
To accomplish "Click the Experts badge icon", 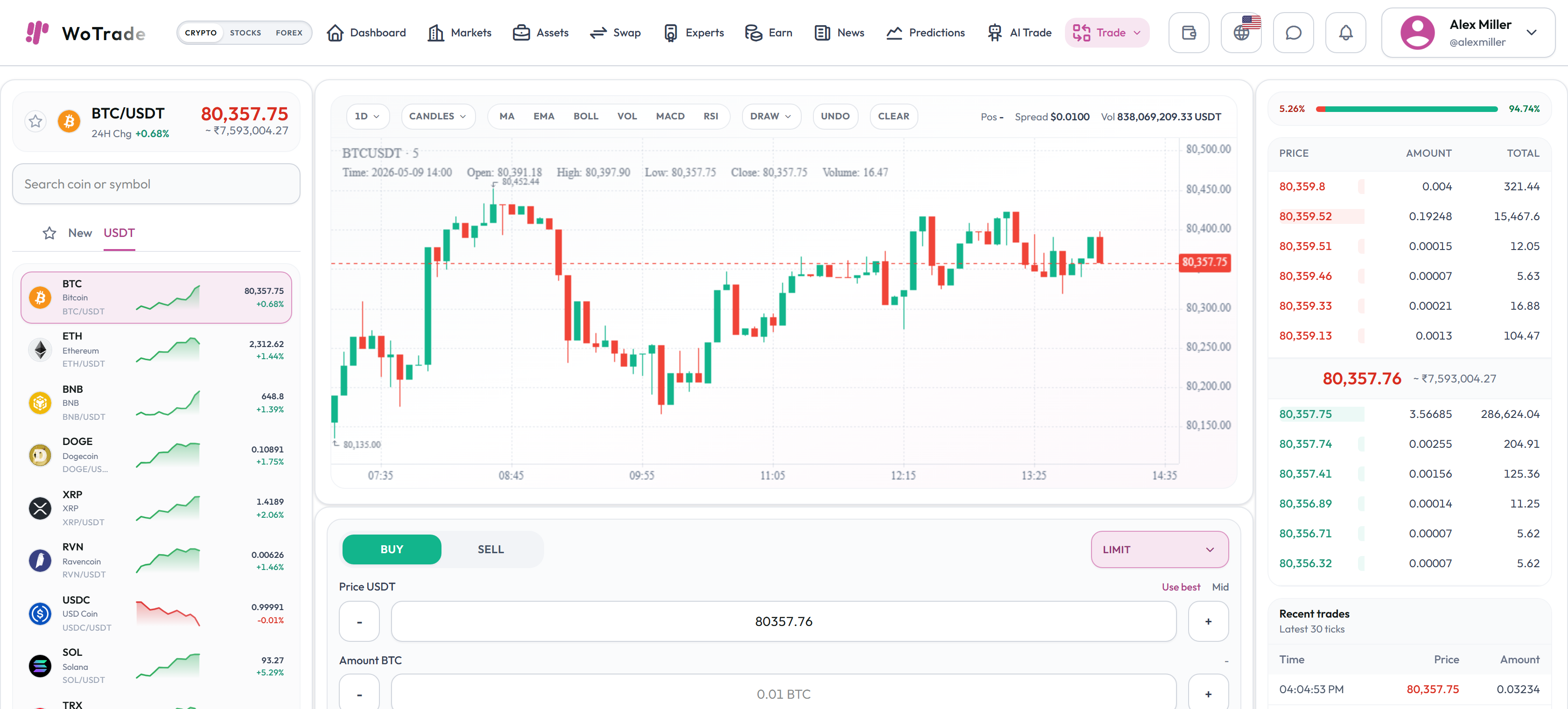I will [670, 33].
